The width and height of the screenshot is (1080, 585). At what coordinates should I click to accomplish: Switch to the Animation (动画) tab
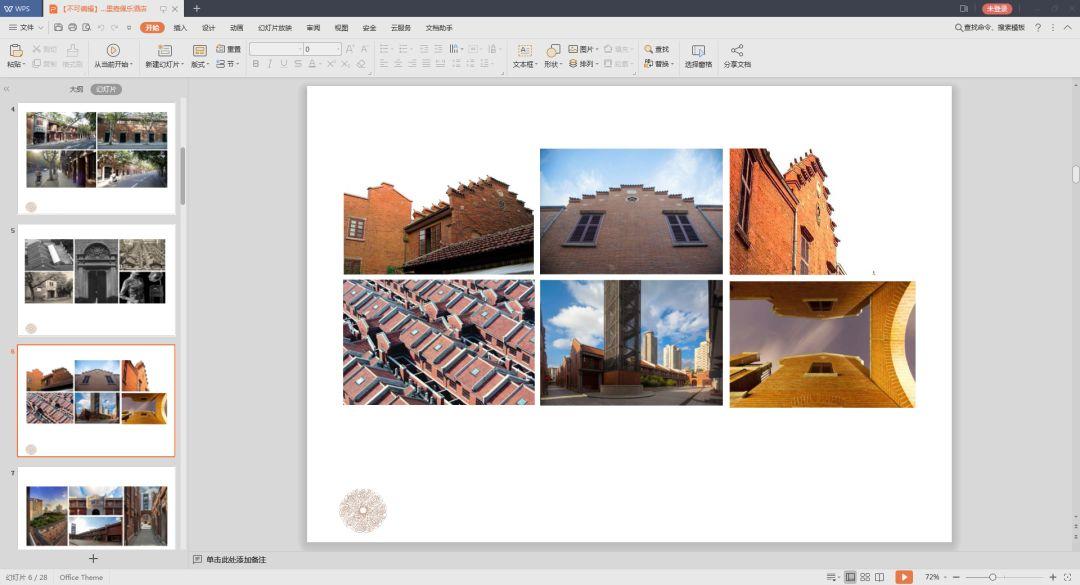[236, 28]
